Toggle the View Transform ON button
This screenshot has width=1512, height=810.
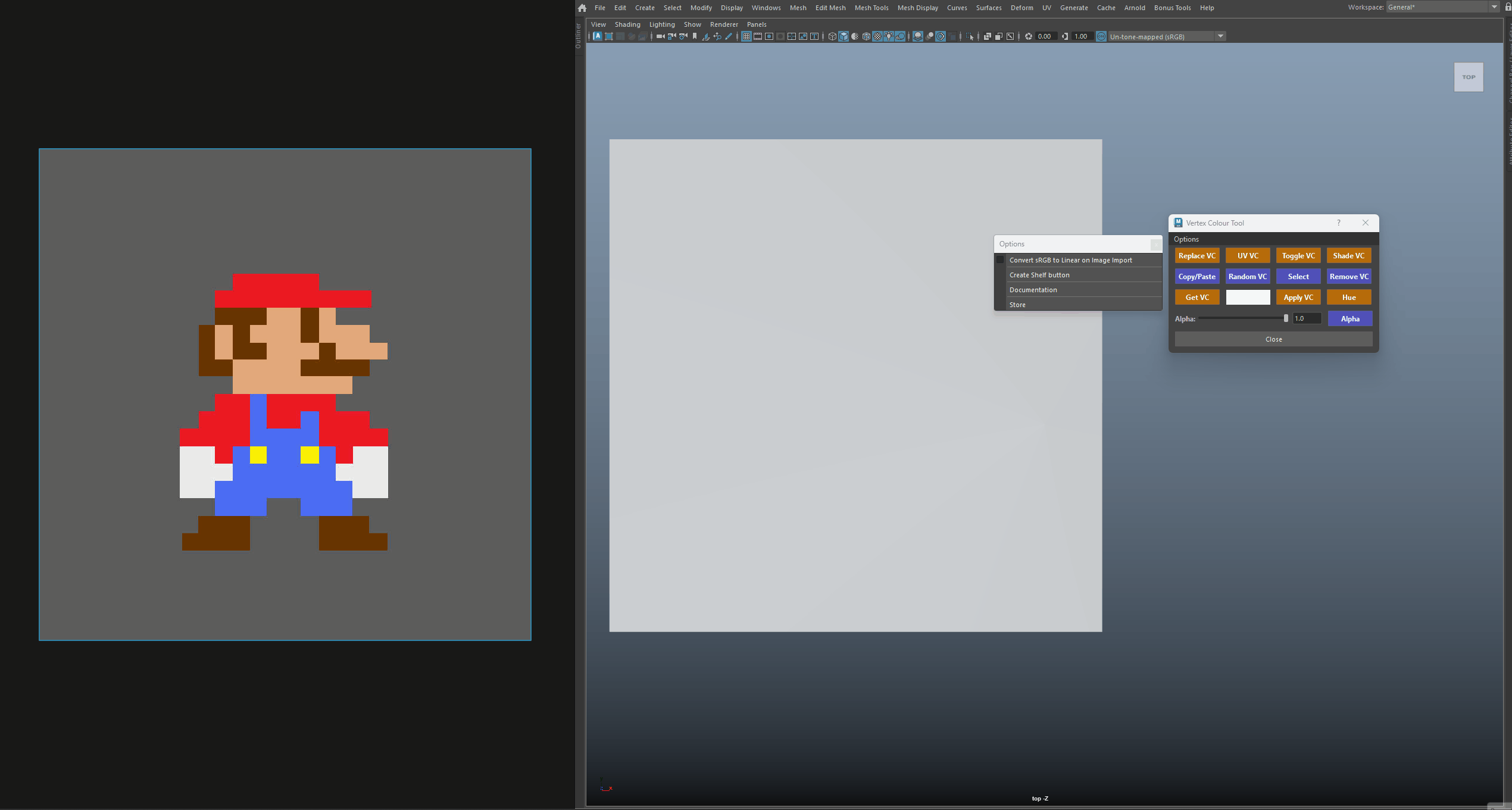point(1101,36)
